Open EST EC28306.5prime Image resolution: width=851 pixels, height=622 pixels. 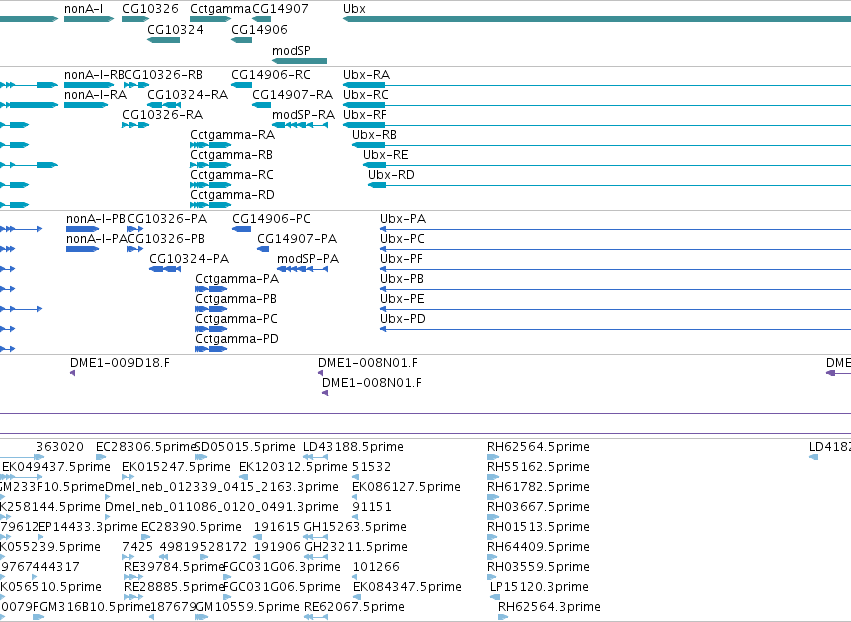coord(145,447)
